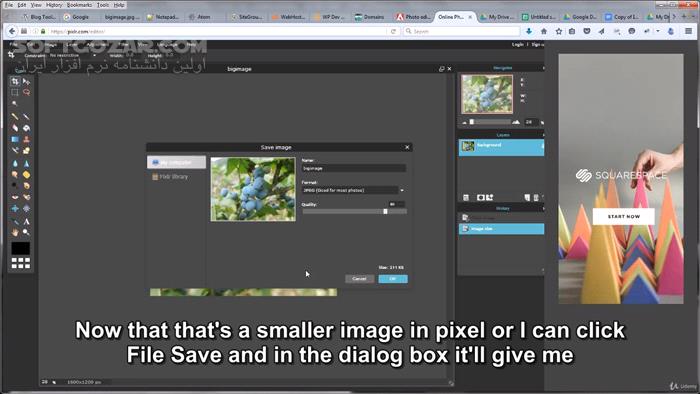Select the Move tool

coord(26,81)
